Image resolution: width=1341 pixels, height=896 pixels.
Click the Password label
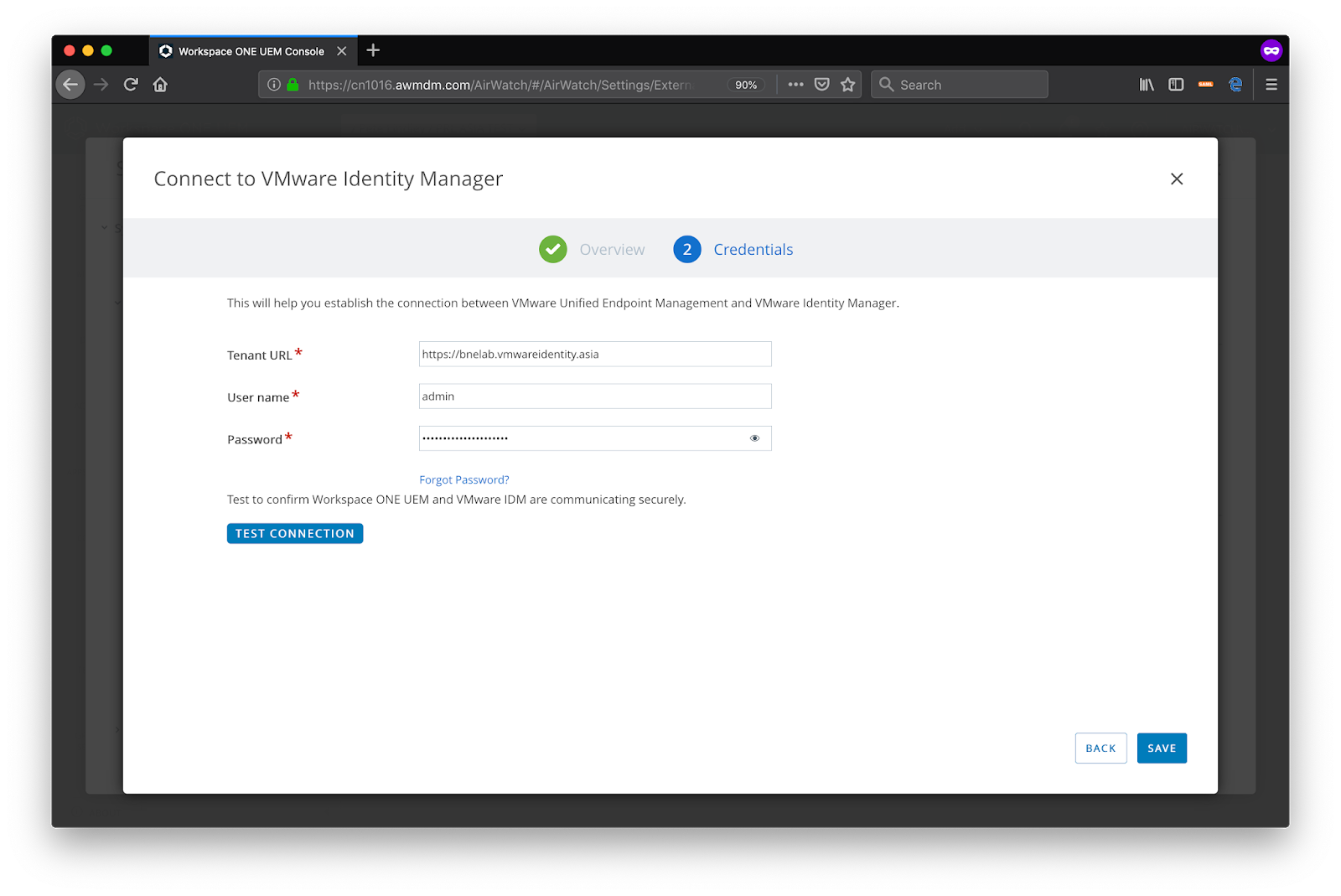[255, 439]
